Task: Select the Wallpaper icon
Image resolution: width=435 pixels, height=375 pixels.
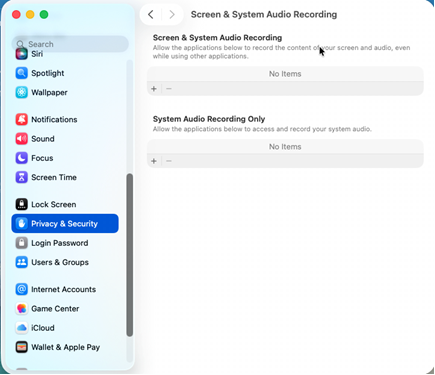Action: 22,92
